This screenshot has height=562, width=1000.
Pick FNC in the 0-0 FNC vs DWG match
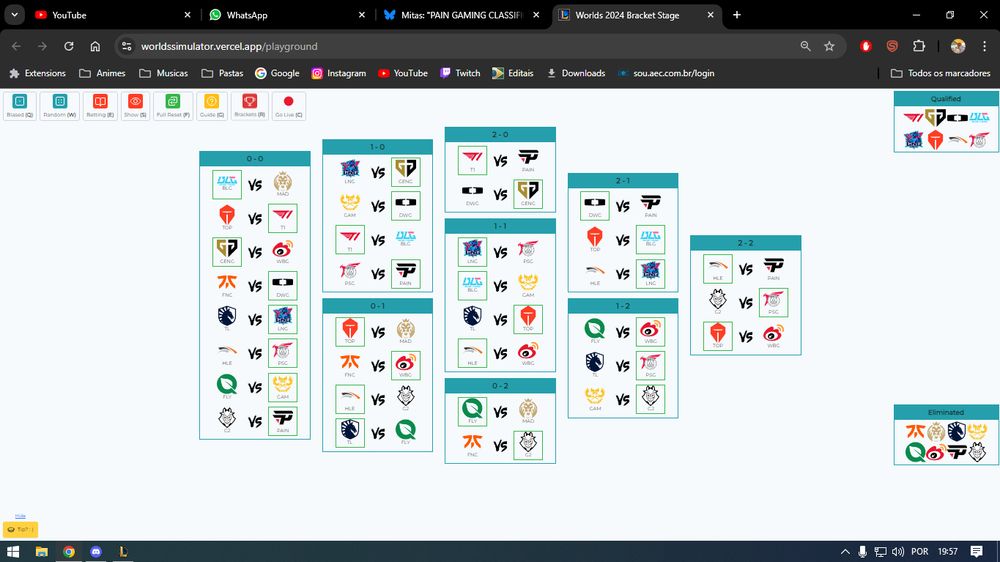point(227,286)
